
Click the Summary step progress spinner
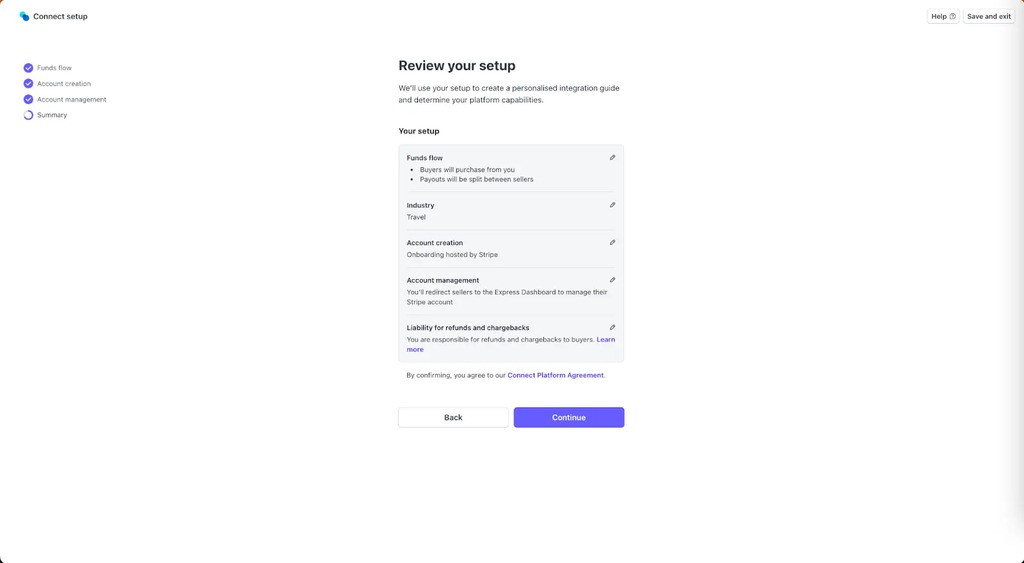point(28,115)
